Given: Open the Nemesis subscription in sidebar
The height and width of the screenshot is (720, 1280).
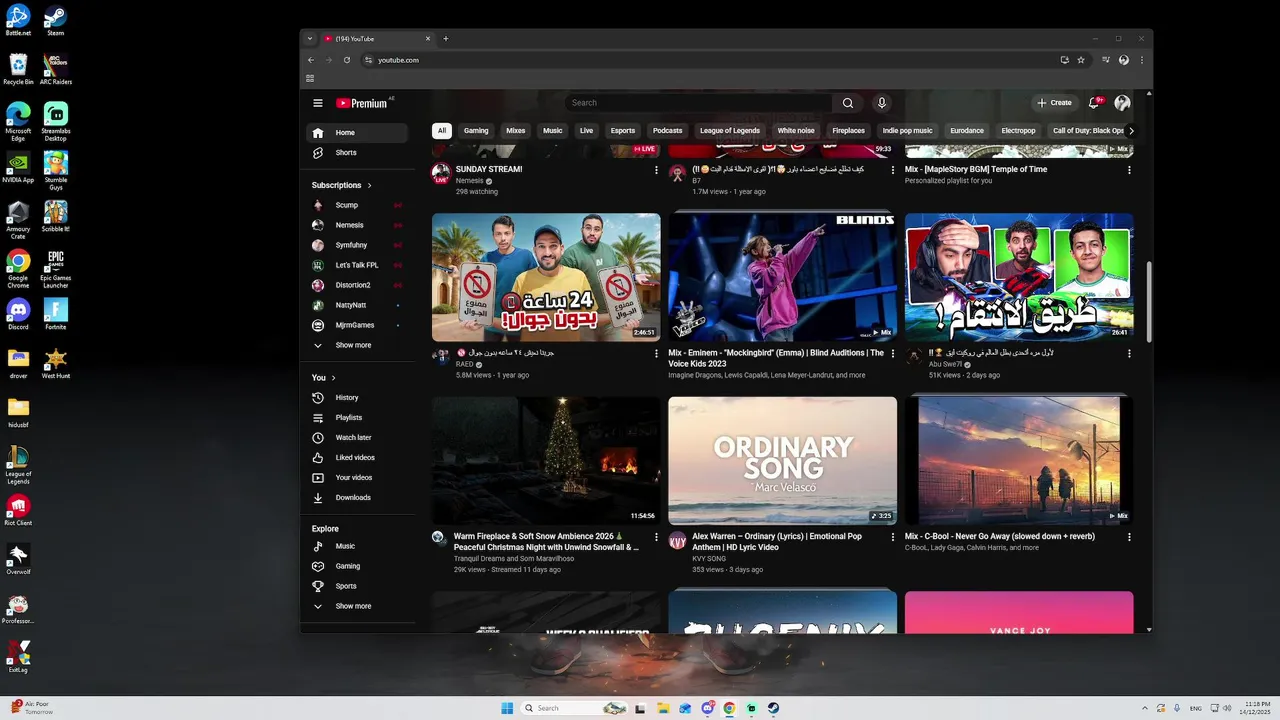Looking at the screenshot, I should click(357, 225).
